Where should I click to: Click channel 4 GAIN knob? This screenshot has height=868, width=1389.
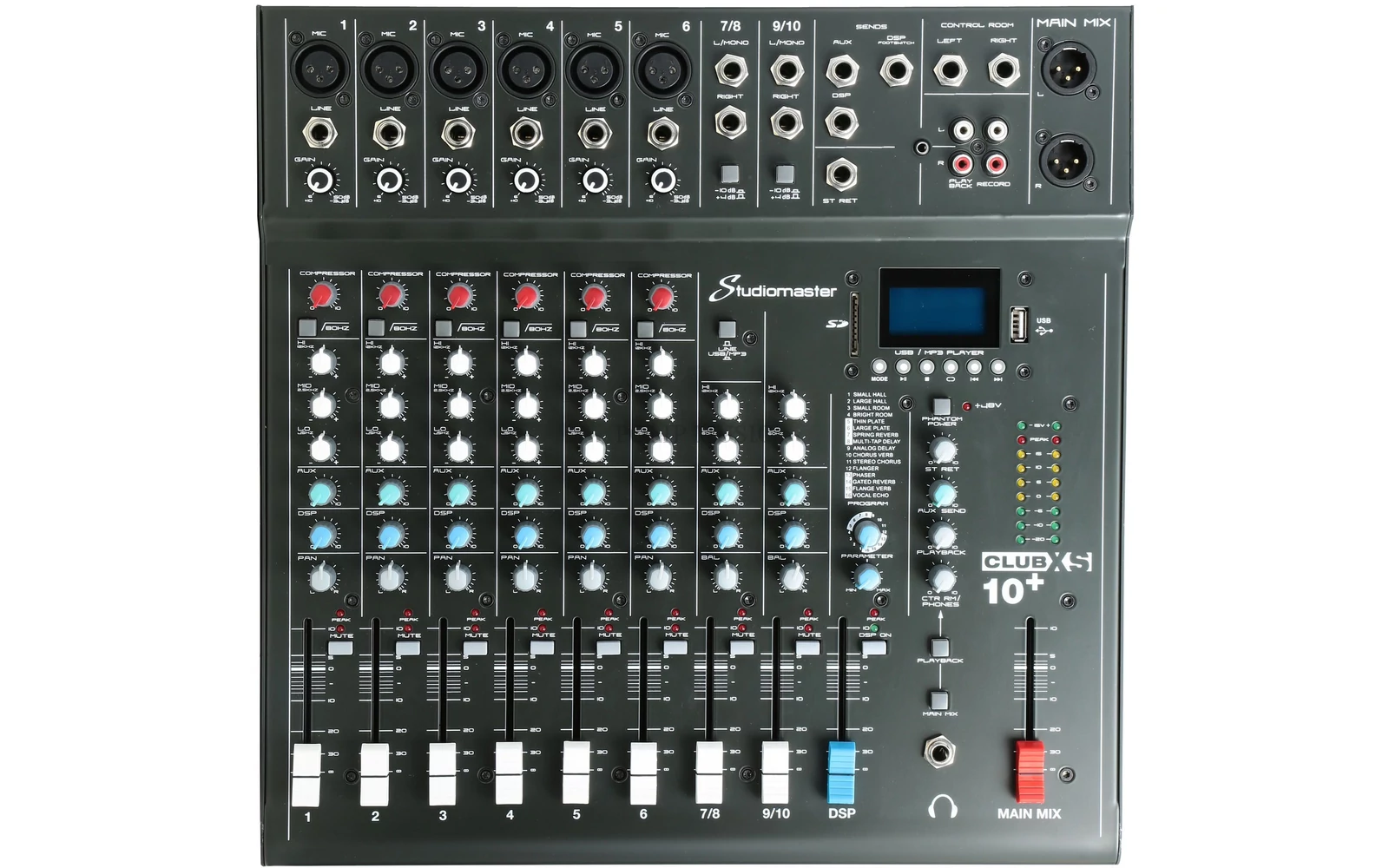point(526,181)
